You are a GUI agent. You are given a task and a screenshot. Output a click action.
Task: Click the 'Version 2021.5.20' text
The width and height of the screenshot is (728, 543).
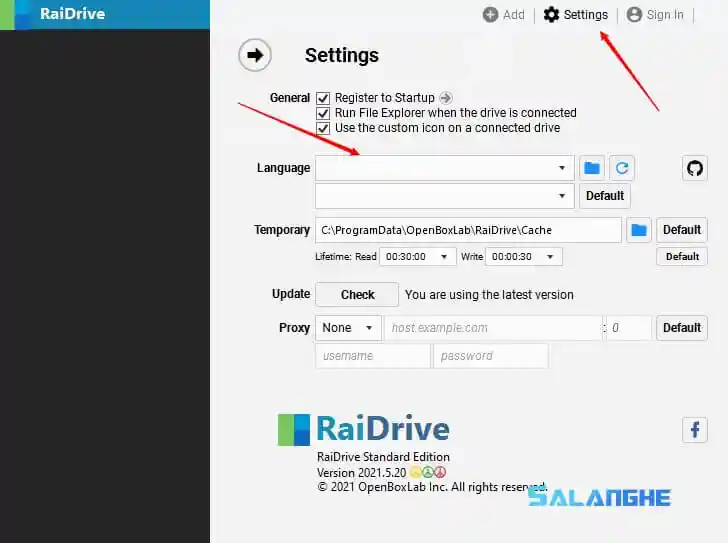[x=362, y=472]
